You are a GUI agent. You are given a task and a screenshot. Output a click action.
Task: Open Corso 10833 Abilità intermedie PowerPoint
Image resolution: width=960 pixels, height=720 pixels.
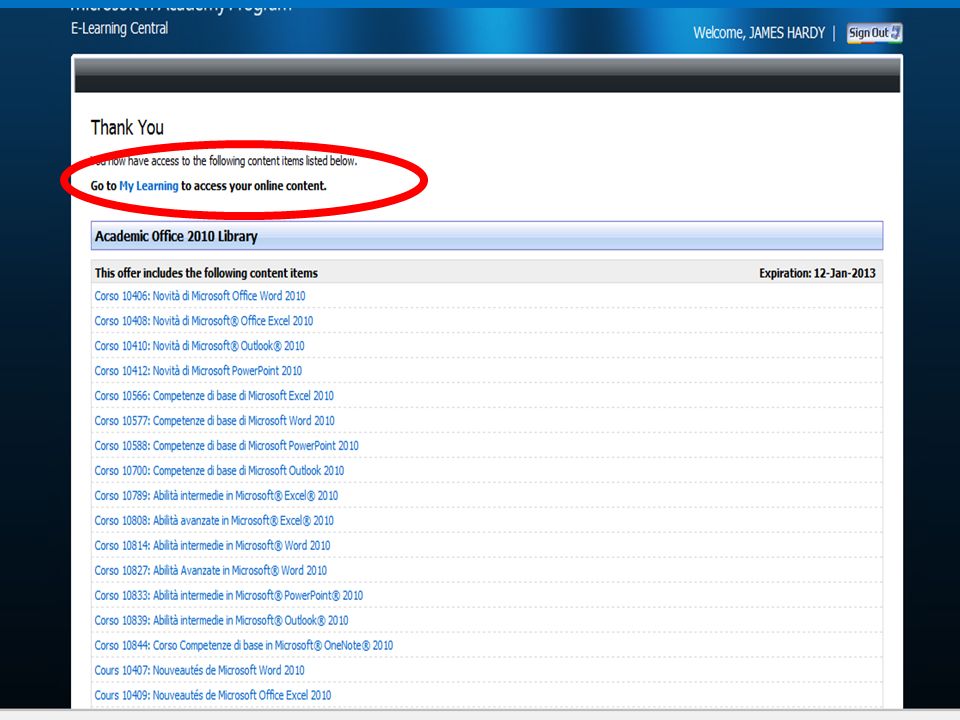pyautogui.click(x=228, y=596)
